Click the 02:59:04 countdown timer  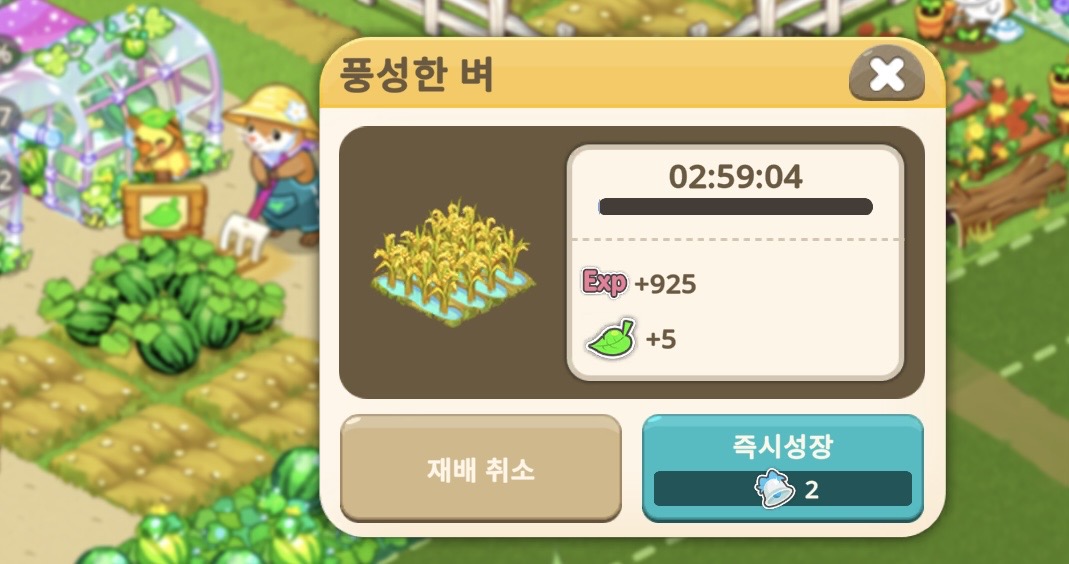pos(735,177)
